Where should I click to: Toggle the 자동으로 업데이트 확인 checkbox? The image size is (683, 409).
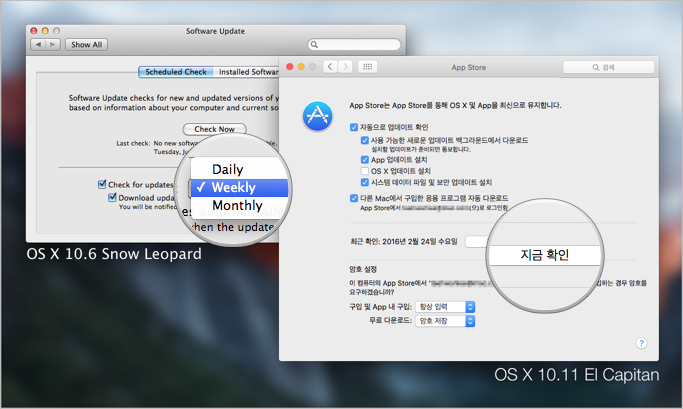click(354, 127)
